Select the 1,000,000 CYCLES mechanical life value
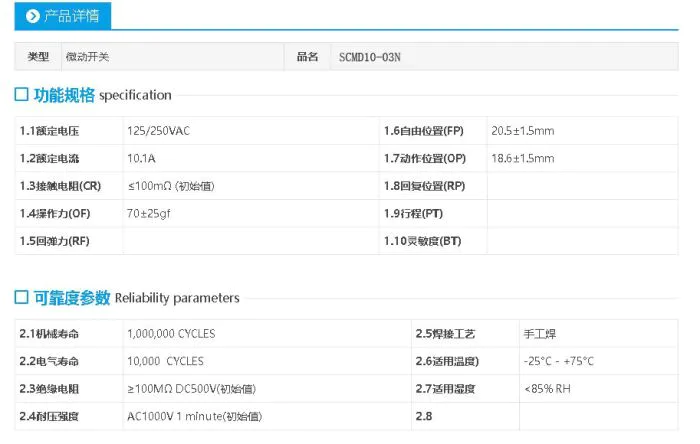This screenshot has width=700, height=444. [171, 334]
